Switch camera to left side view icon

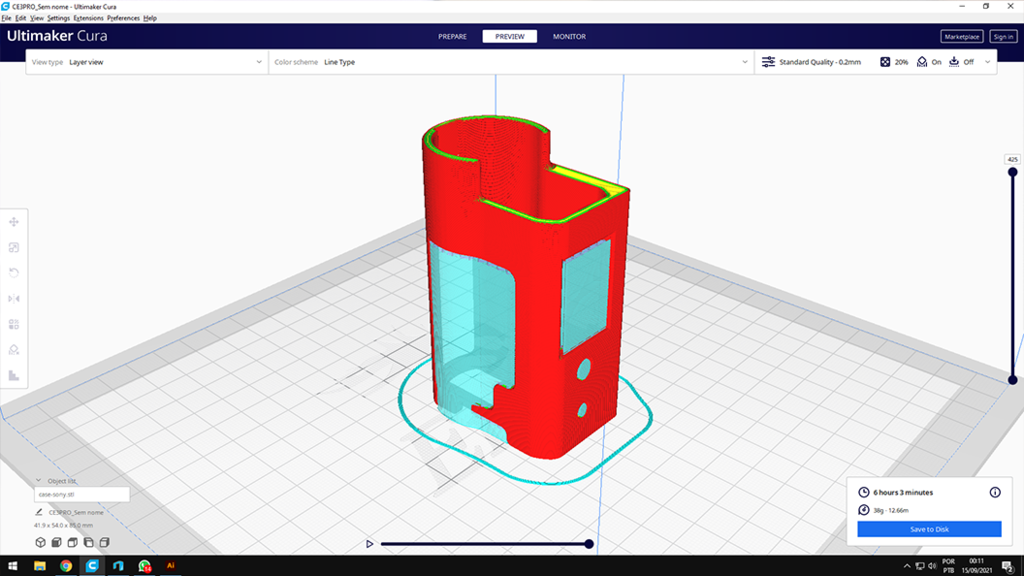88,542
